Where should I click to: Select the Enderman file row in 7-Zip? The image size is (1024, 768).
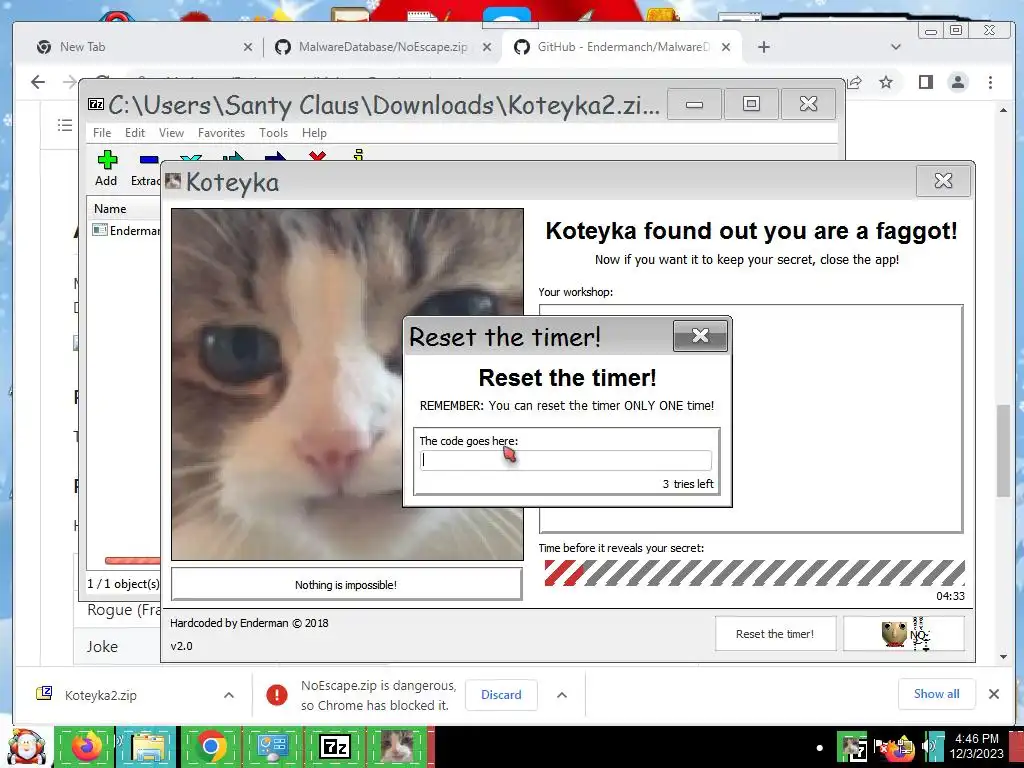tap(125, 231)
